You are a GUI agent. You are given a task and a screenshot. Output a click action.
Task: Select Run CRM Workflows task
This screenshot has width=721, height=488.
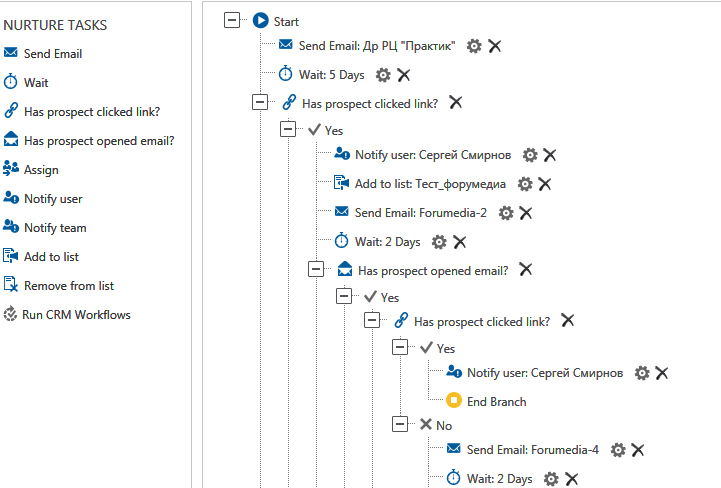coord(76,315)
